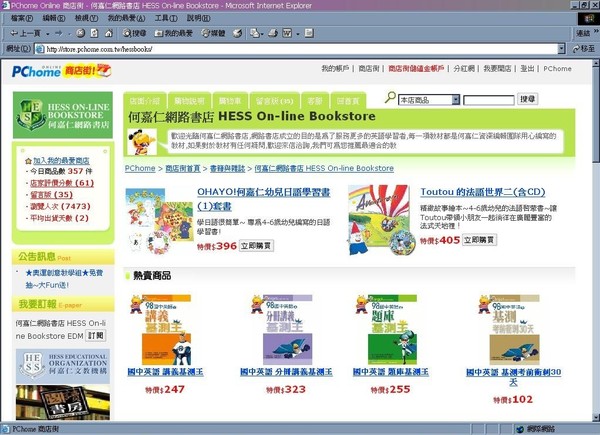Open Forward button history dropdown arrow
Viewport: 600px width, 435px height.
coord(69,34)
